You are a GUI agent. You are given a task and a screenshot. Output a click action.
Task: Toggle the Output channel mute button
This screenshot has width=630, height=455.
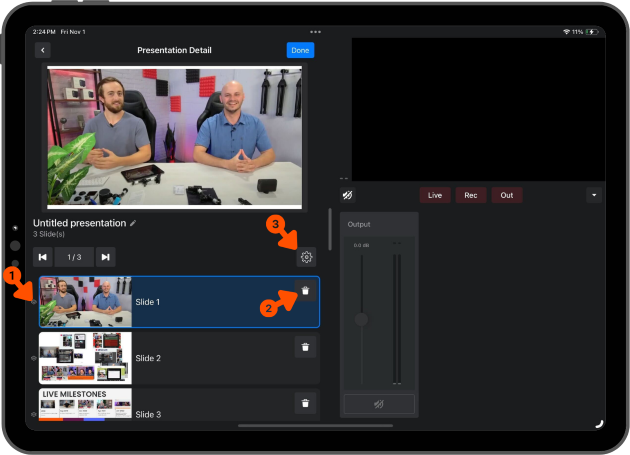pos(379,404)
